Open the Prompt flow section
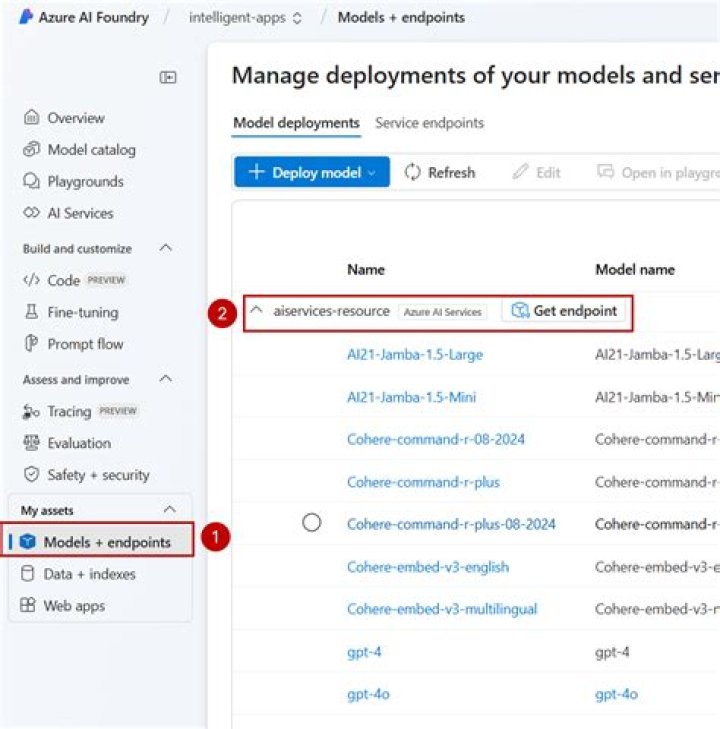The image size is (720, 729). [85, 344]
